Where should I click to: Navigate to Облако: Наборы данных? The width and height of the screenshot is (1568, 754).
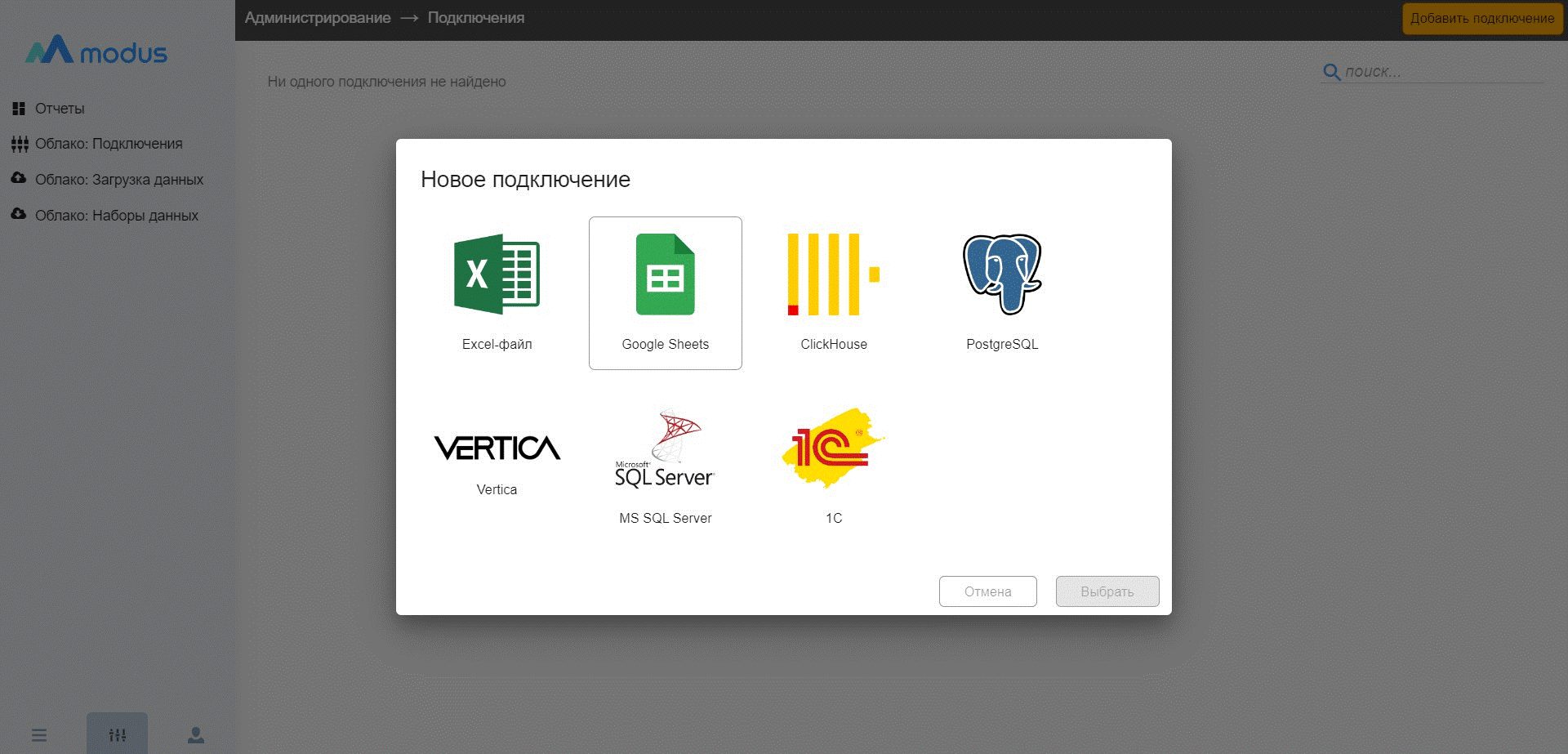tap(116, 216)
